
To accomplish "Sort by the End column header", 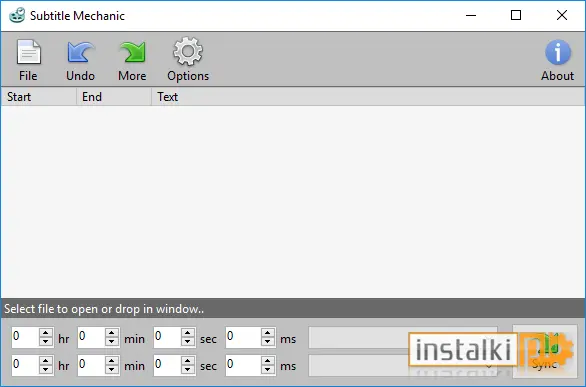I will click(114, 97).
